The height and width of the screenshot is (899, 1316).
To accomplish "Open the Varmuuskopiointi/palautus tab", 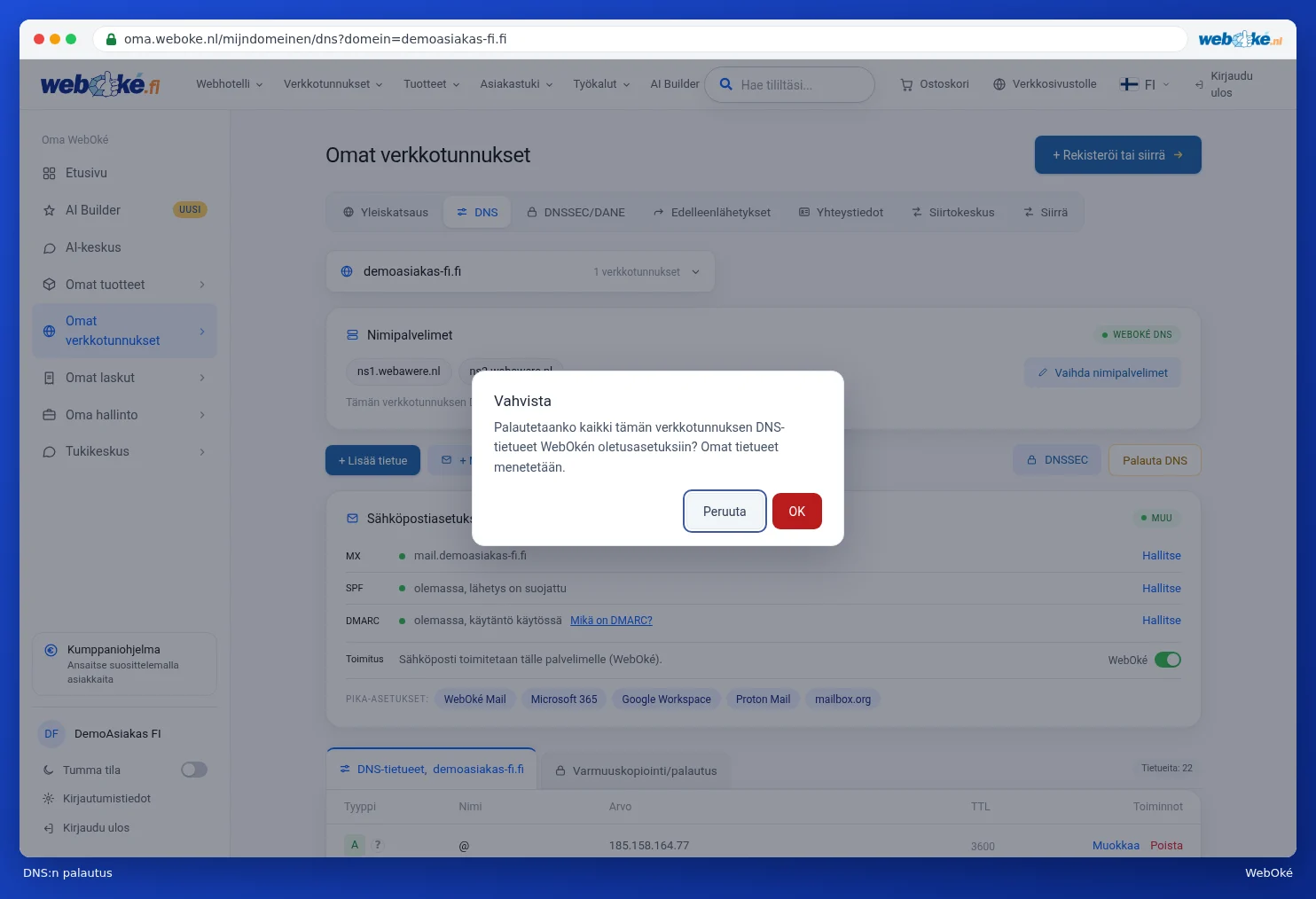I will point(636,770).
